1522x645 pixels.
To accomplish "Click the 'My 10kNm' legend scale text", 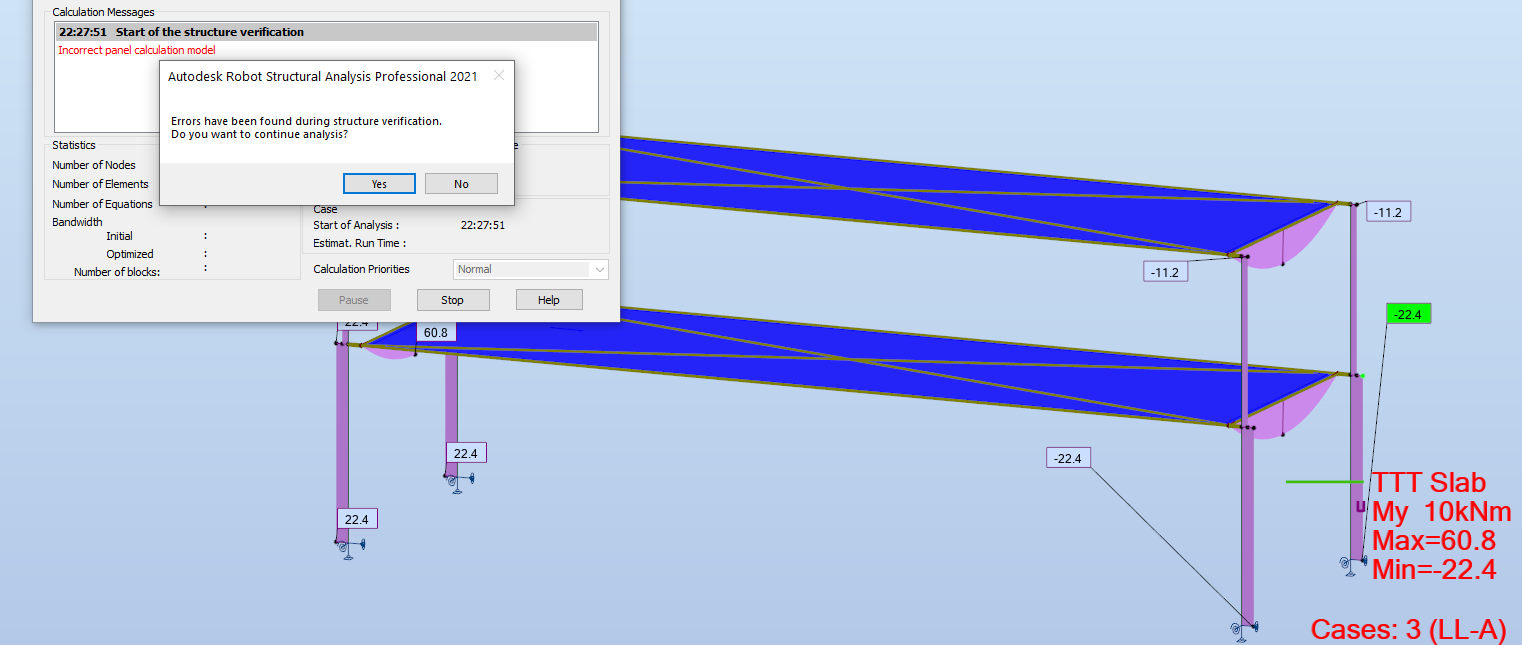I will 1441,512.
